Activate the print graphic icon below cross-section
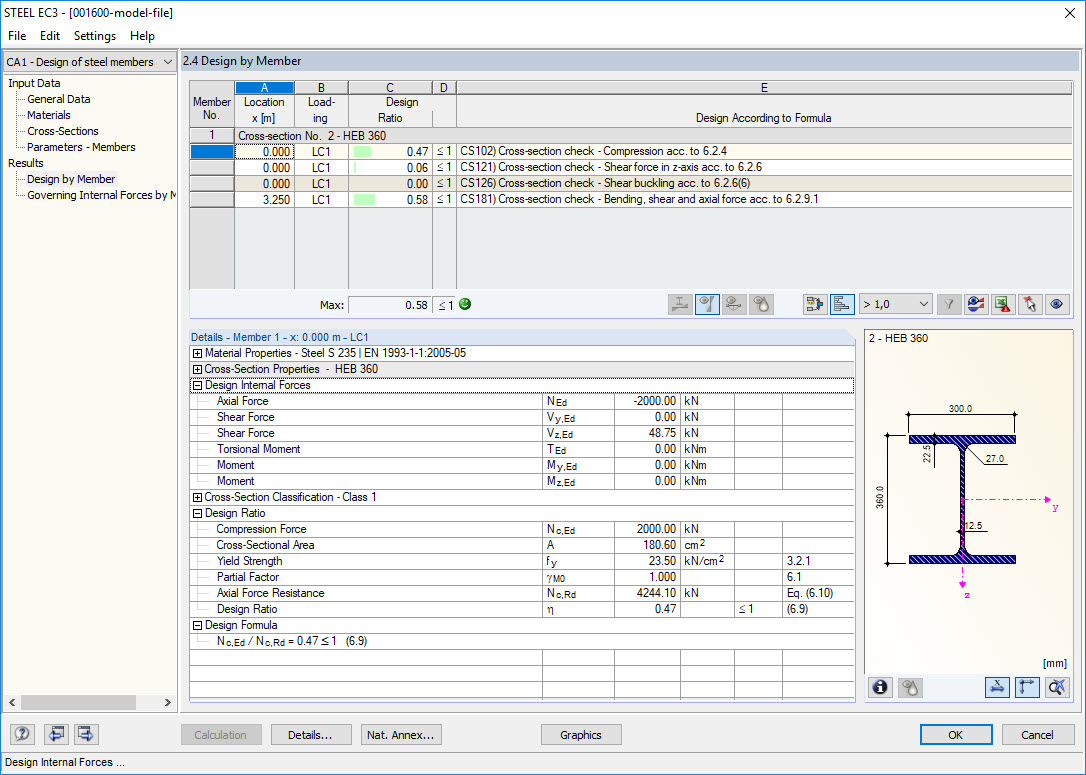The width and height of the screenshot is (1086, 775). coord(911,687)
